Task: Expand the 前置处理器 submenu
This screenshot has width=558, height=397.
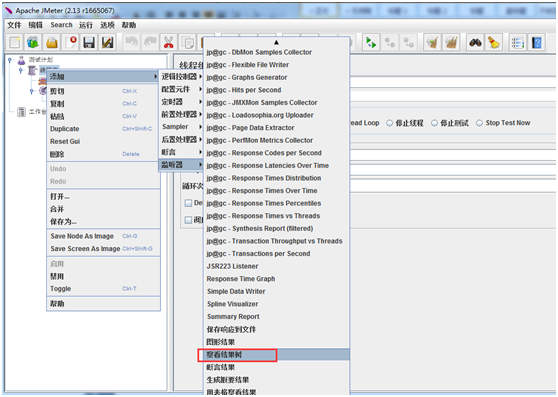Action: 181,114
